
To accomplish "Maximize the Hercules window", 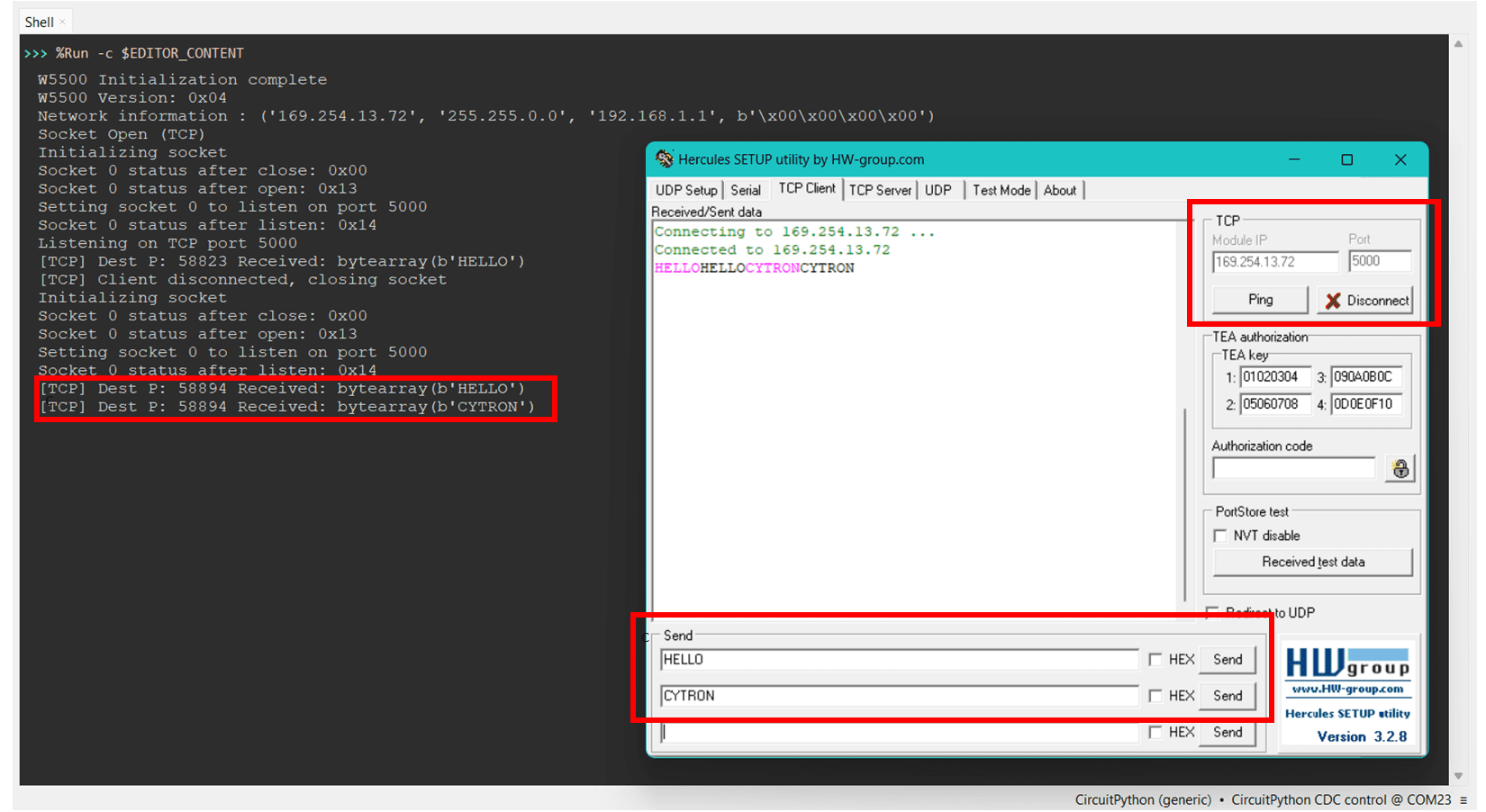I will pos(1346,159).
